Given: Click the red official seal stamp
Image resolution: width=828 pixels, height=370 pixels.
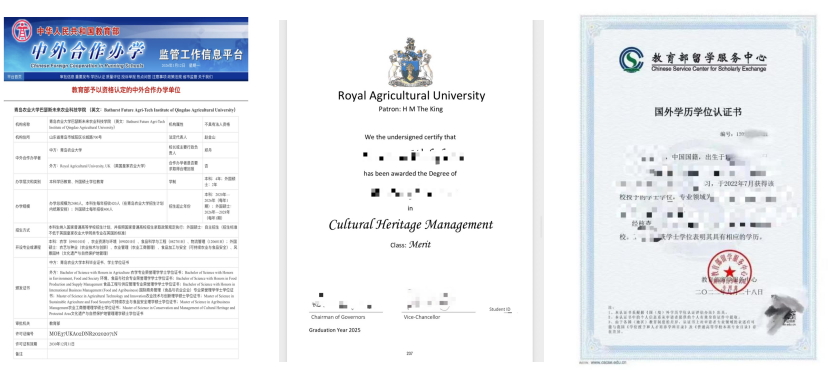Looking at the screenshot, I should click(729, 272).
